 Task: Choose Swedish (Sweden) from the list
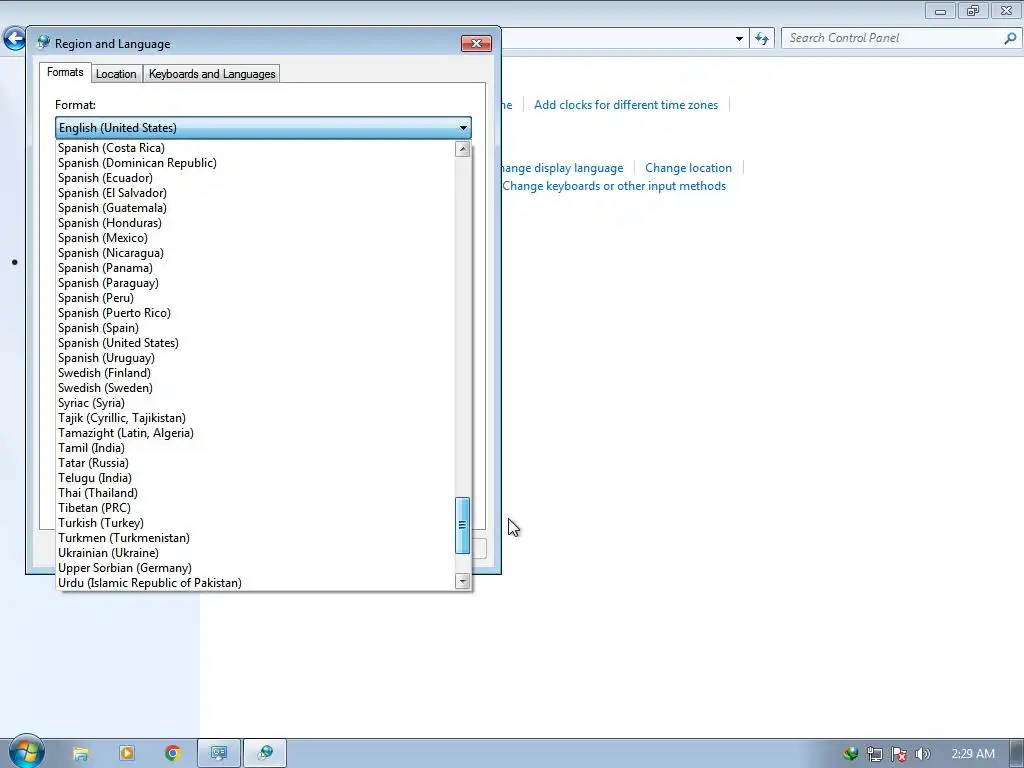click(x=255, y=389)
